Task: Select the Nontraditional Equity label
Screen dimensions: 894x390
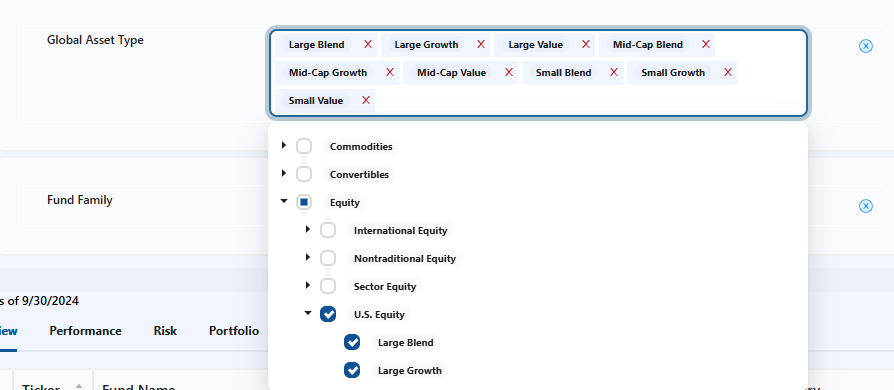Action: tap(405, 258)
